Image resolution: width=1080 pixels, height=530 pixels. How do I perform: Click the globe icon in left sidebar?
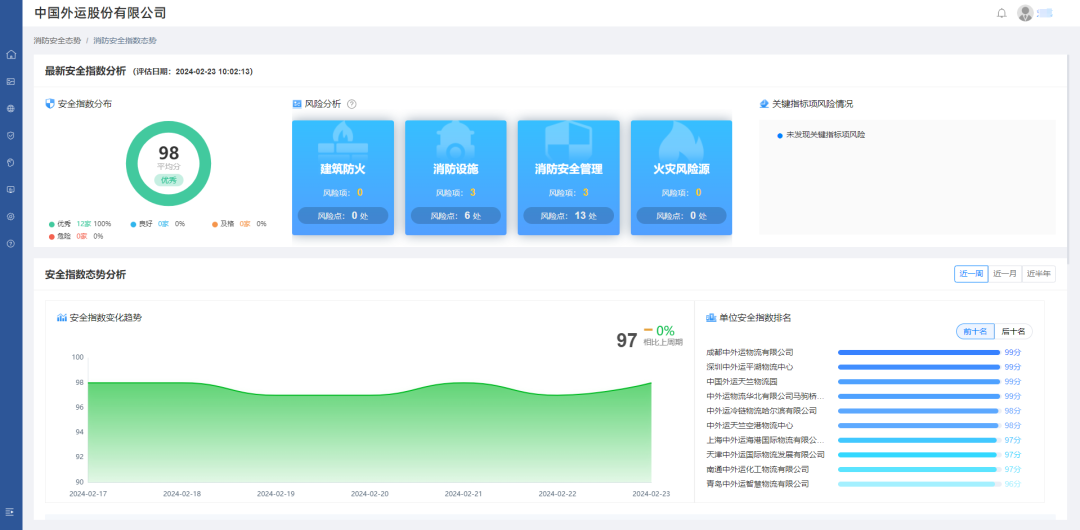(11, 108)
